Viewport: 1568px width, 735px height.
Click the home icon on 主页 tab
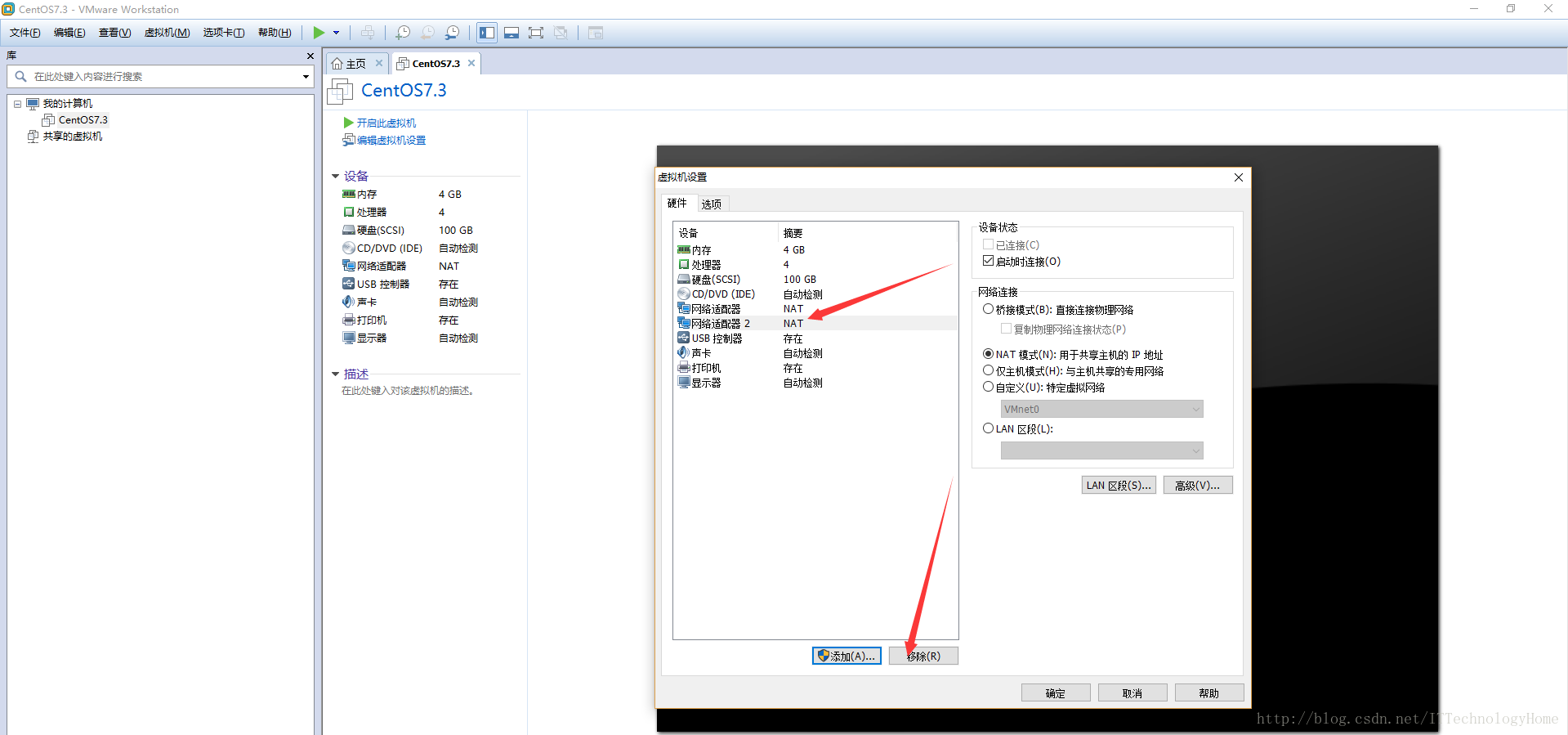(337, 64)
